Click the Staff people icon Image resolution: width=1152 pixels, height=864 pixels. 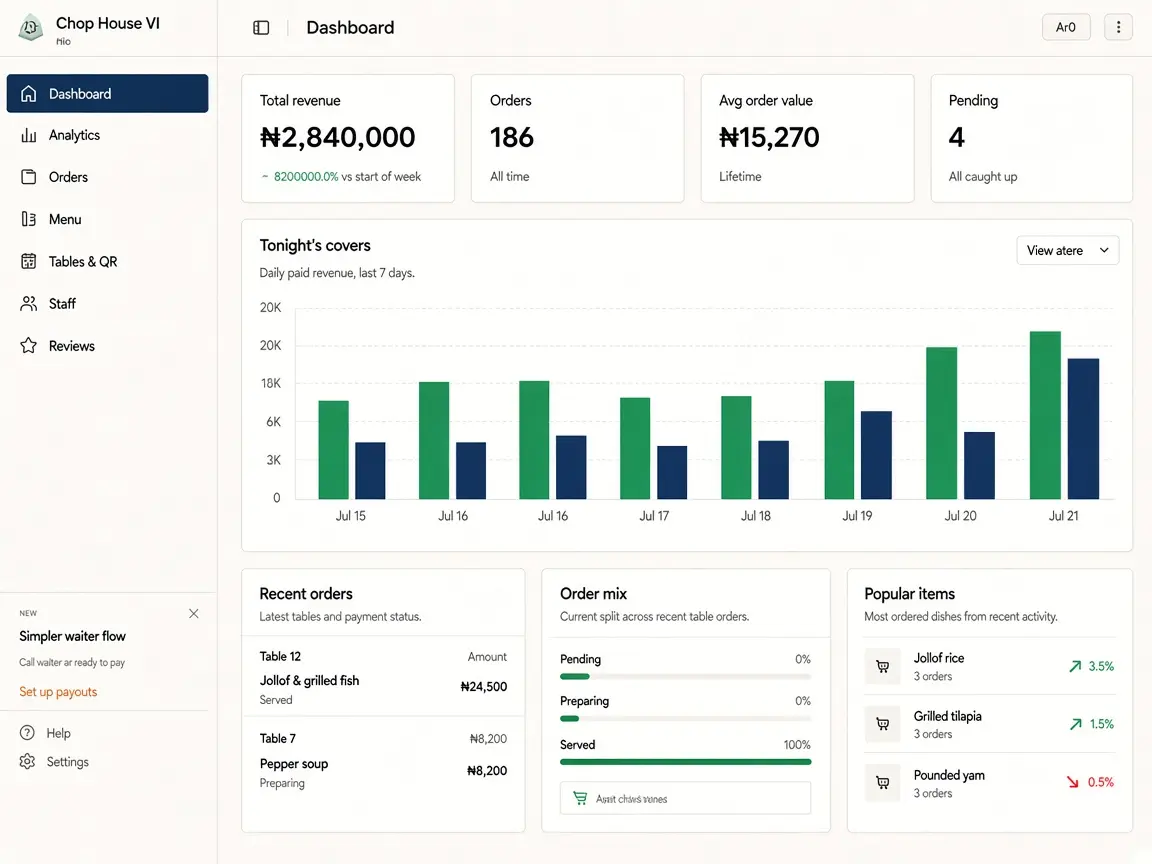29,303
